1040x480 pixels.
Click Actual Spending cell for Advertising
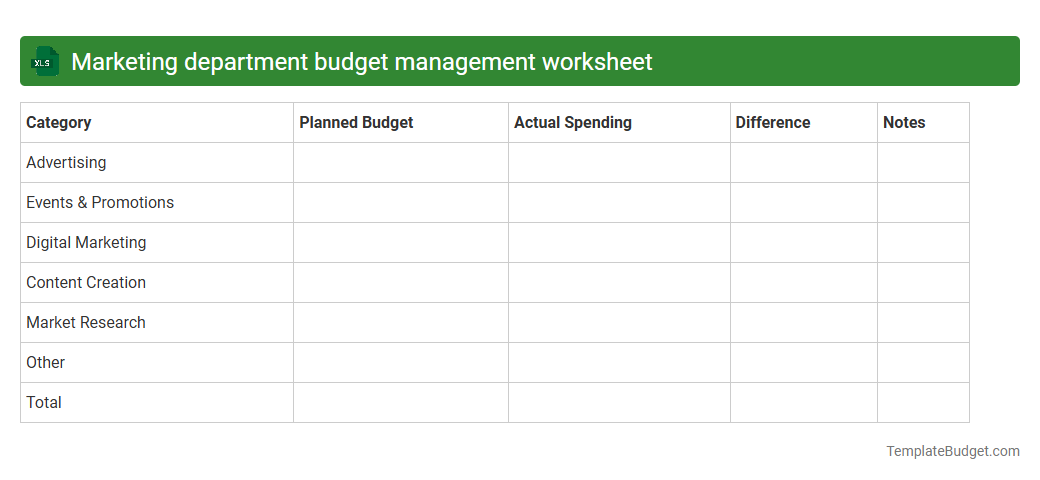pos(619,162)
